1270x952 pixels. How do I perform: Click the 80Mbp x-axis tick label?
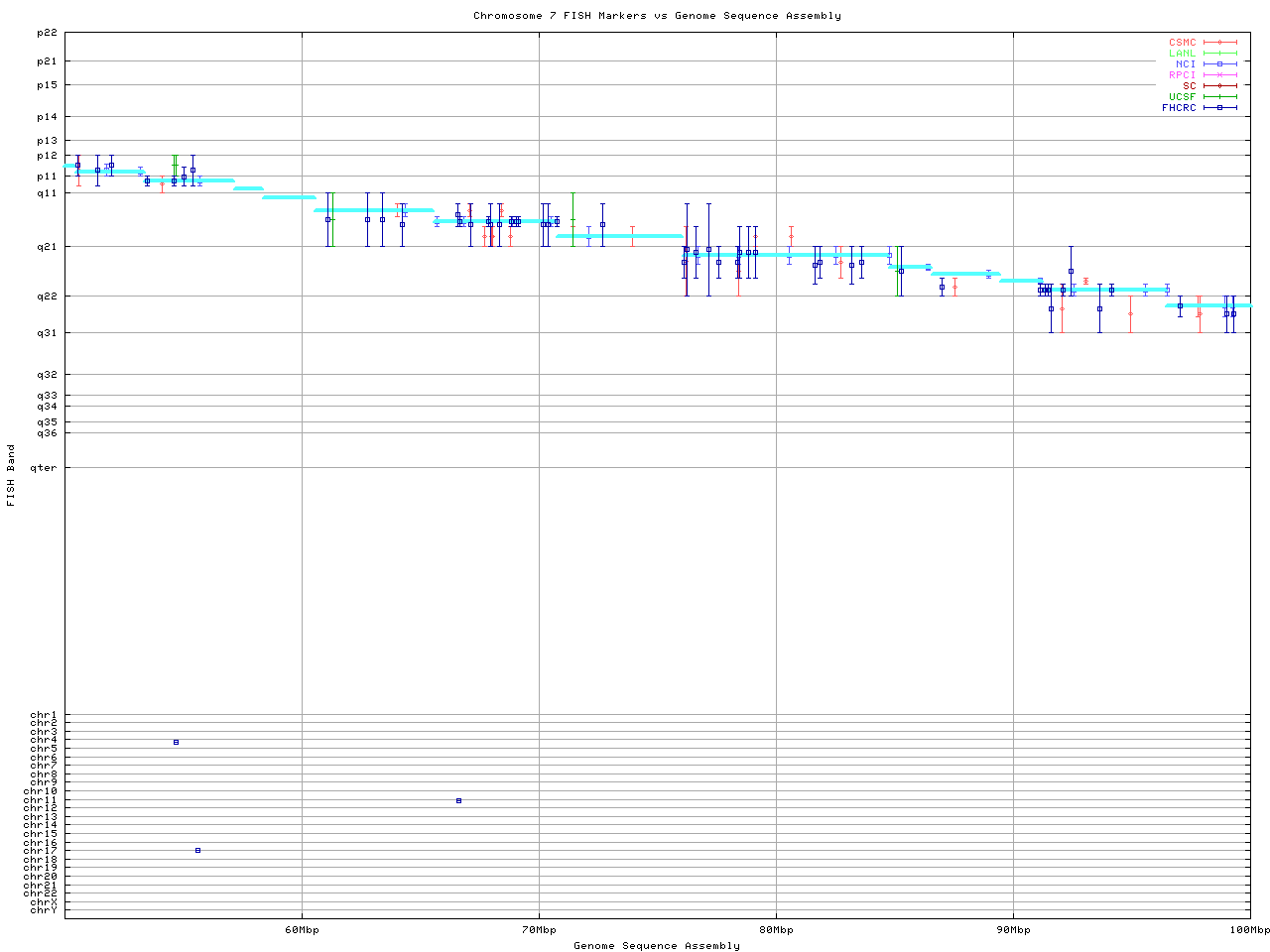click(x=776, y=930)
